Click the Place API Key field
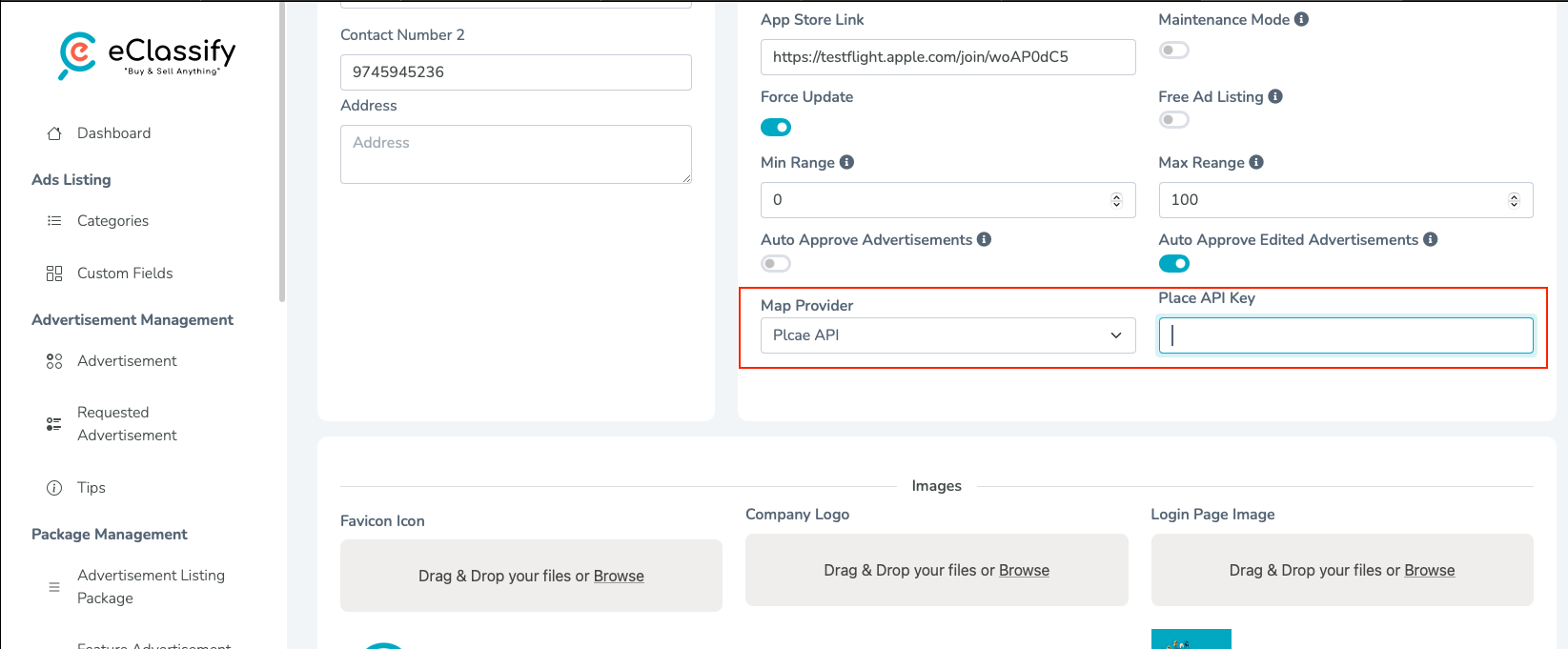The image size is (1568, 649). click(x=1346, y=335)
